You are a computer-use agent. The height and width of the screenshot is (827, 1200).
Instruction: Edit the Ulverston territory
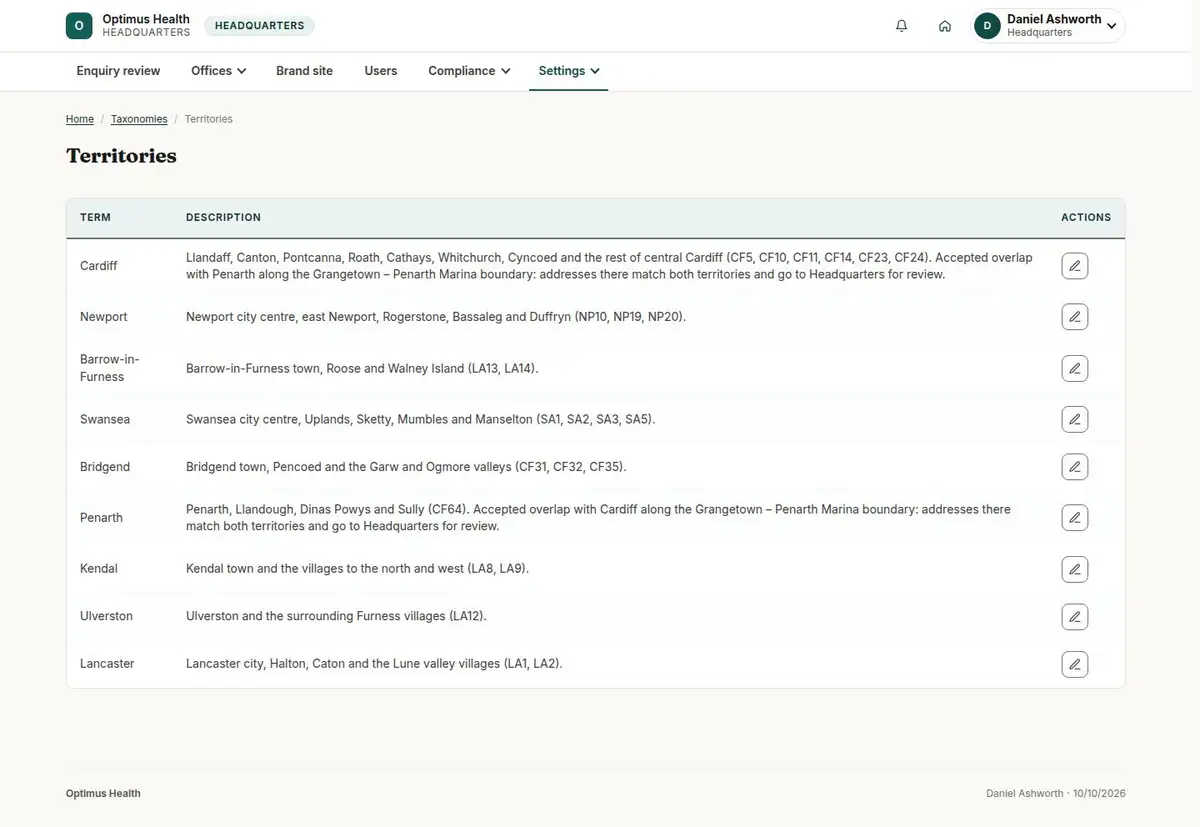click(1075, 616)
